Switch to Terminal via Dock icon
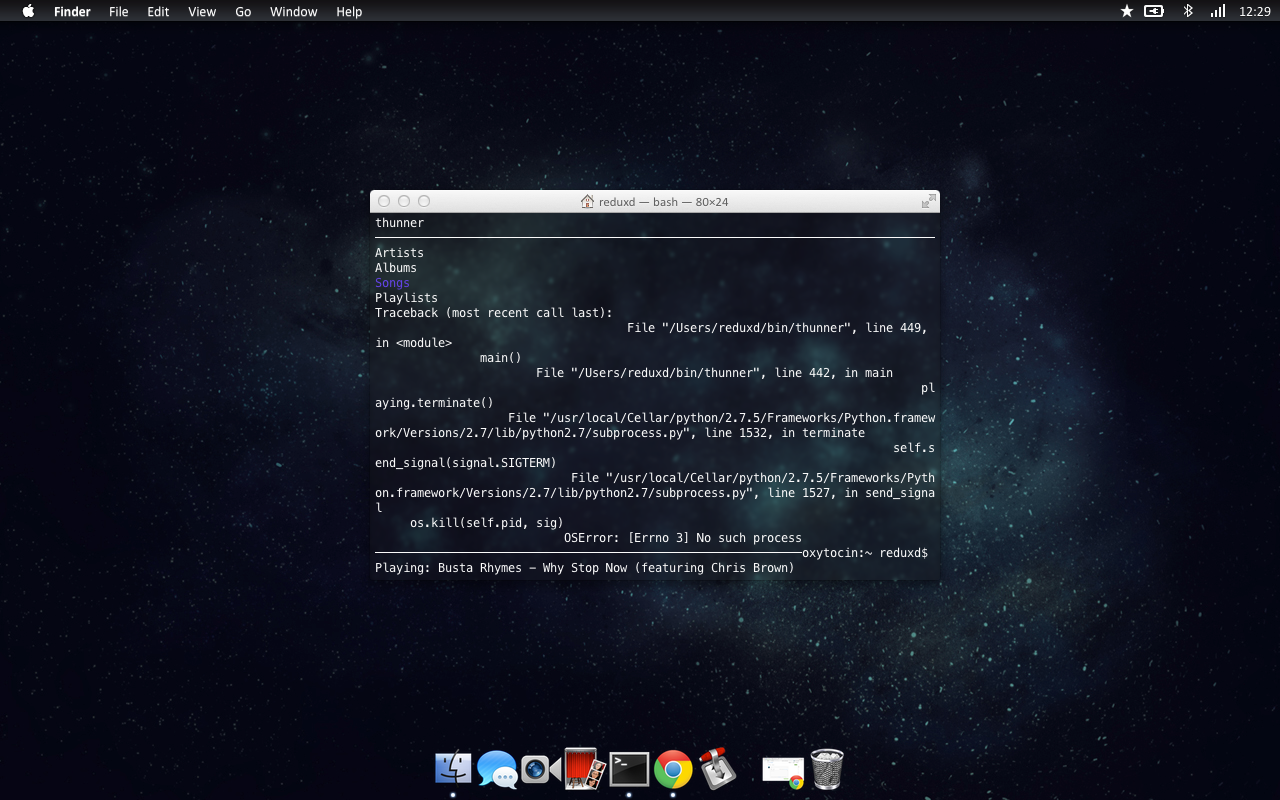The image size is (1280, 800). coord(629,769)
